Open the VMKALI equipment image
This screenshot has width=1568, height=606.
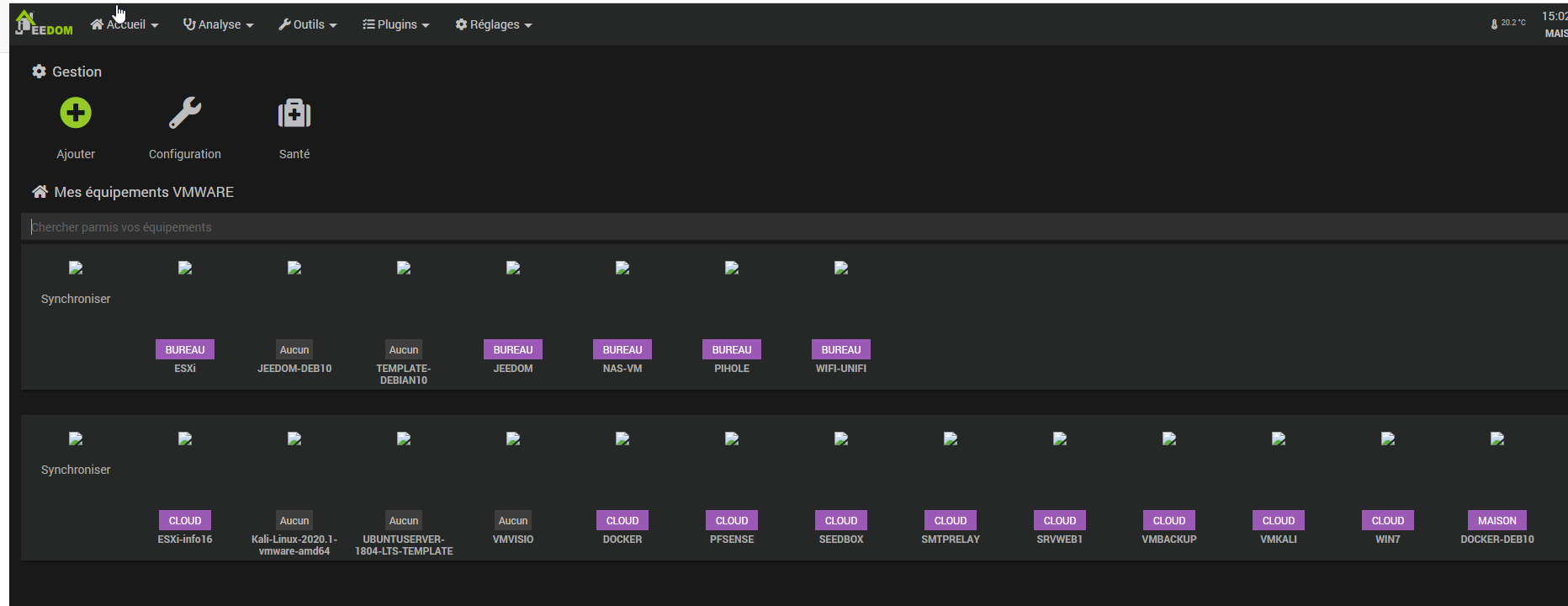pos(1279,439)
